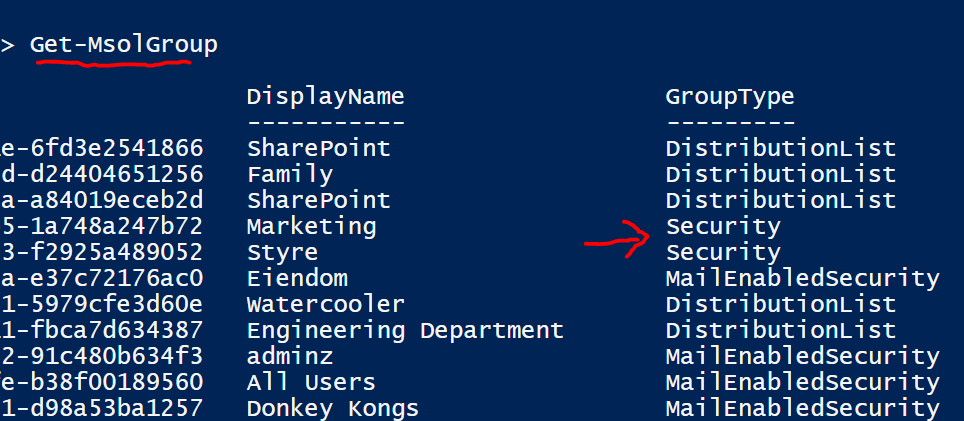Click SharePoint in the a84019eceb2d row
This screenshot has height=421, width=964.
click(x=318, y=200)
